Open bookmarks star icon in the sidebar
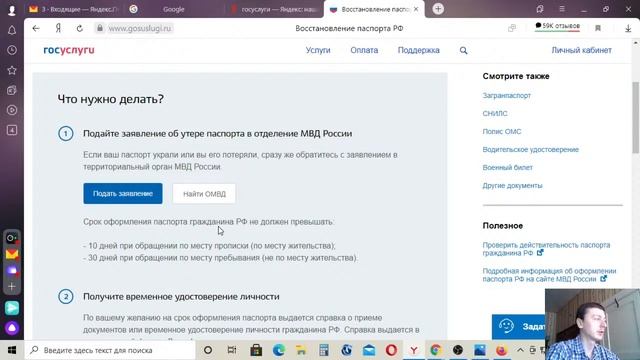 click(12, 70)
